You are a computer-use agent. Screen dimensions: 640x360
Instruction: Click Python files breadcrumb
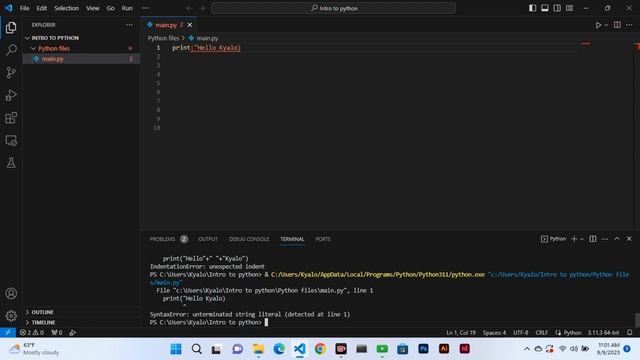(x=163, y=38)
